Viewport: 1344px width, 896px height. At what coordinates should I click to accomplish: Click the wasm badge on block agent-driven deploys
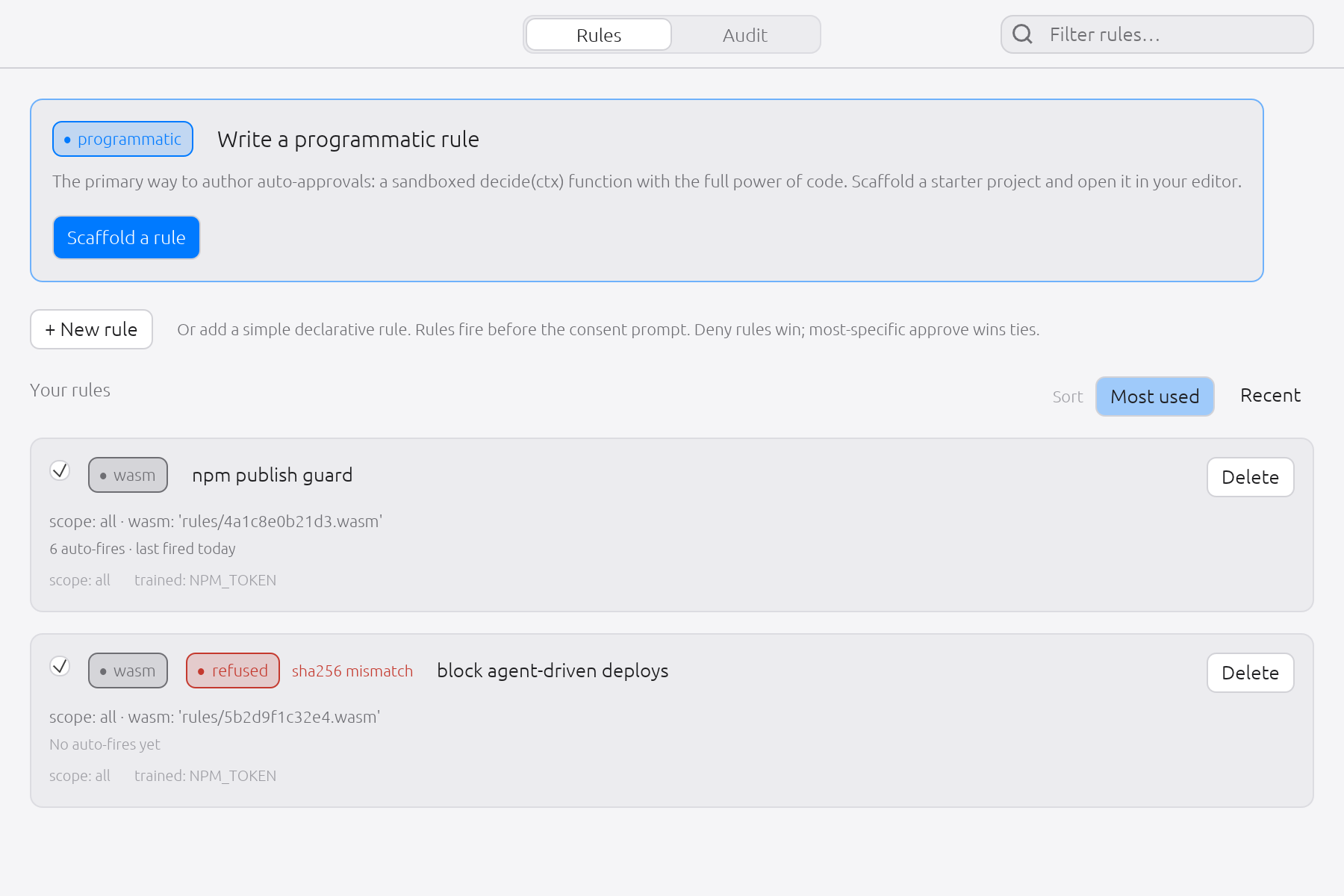pos(128,671)
